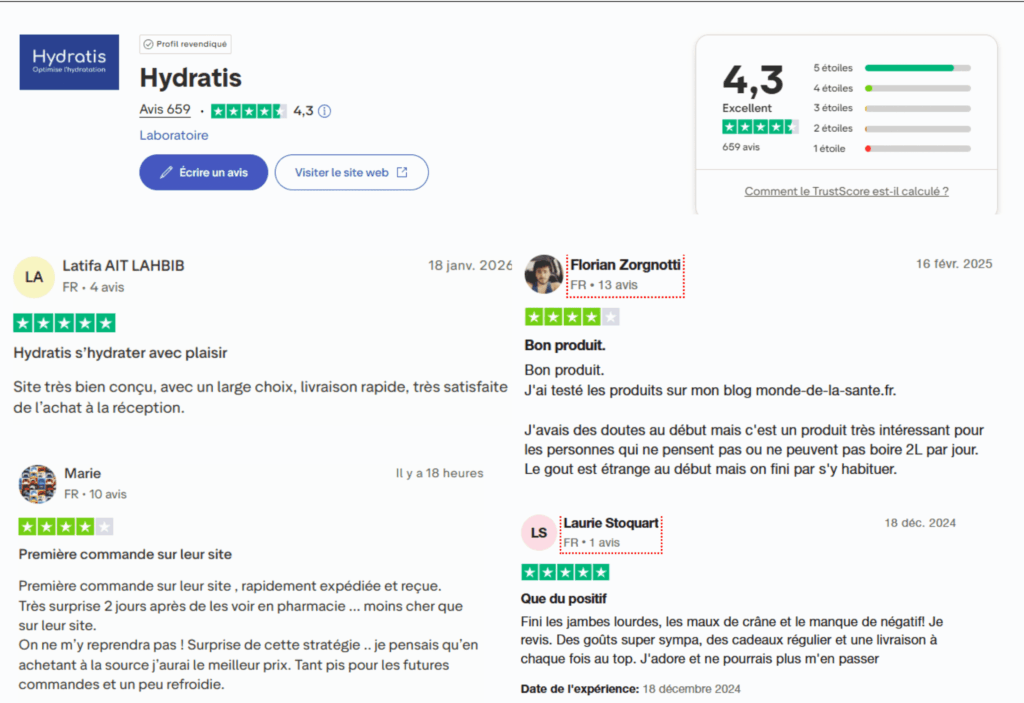Click the Visiter le site web button
The image size is (1024, 703).
pos(351,172)
